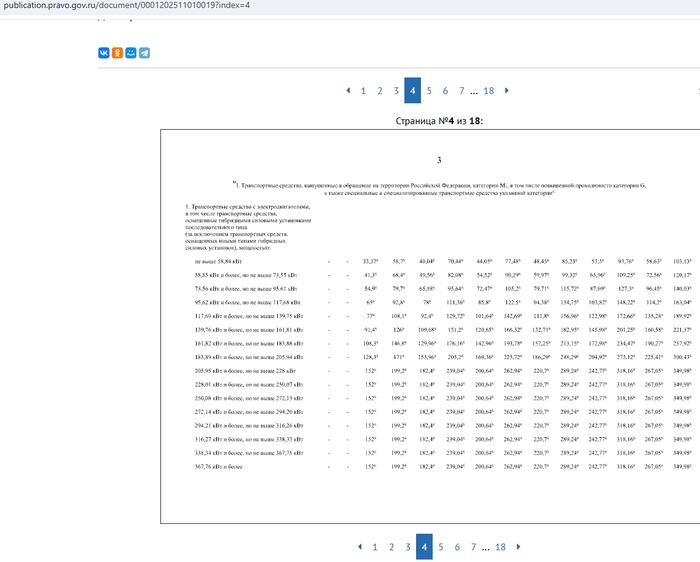Go to next page using top right arrow
The image size is (700, 562).
point(507,91)
